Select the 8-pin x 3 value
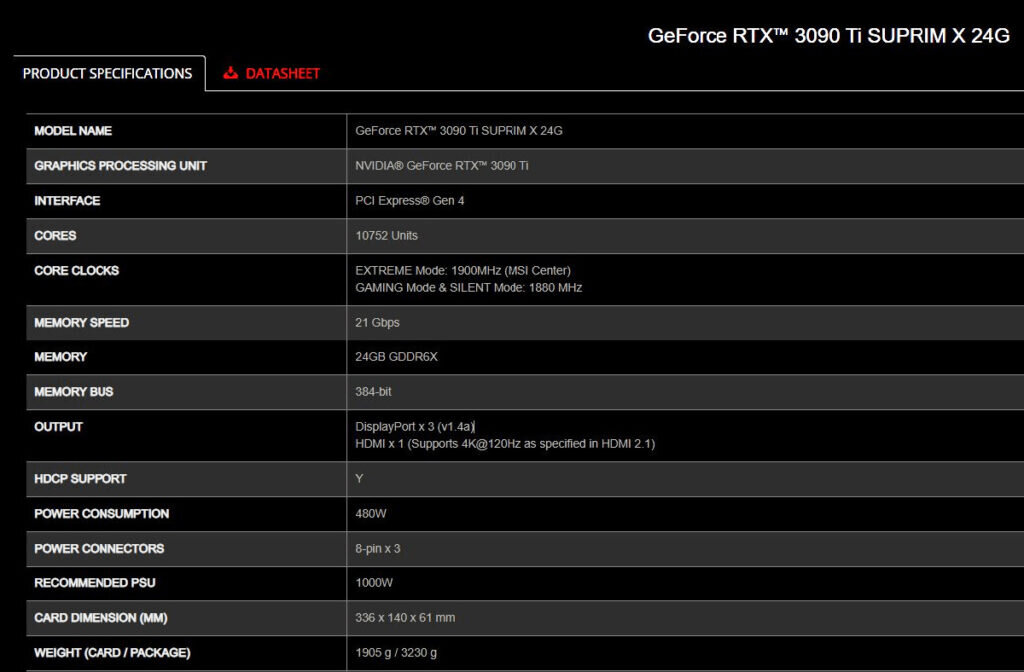This screenshot has height=672, width=1024. (377, 549)
